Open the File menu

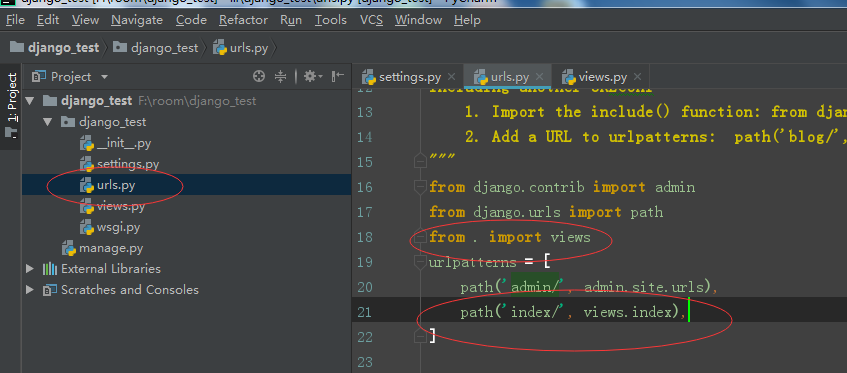tap(16, 20)
